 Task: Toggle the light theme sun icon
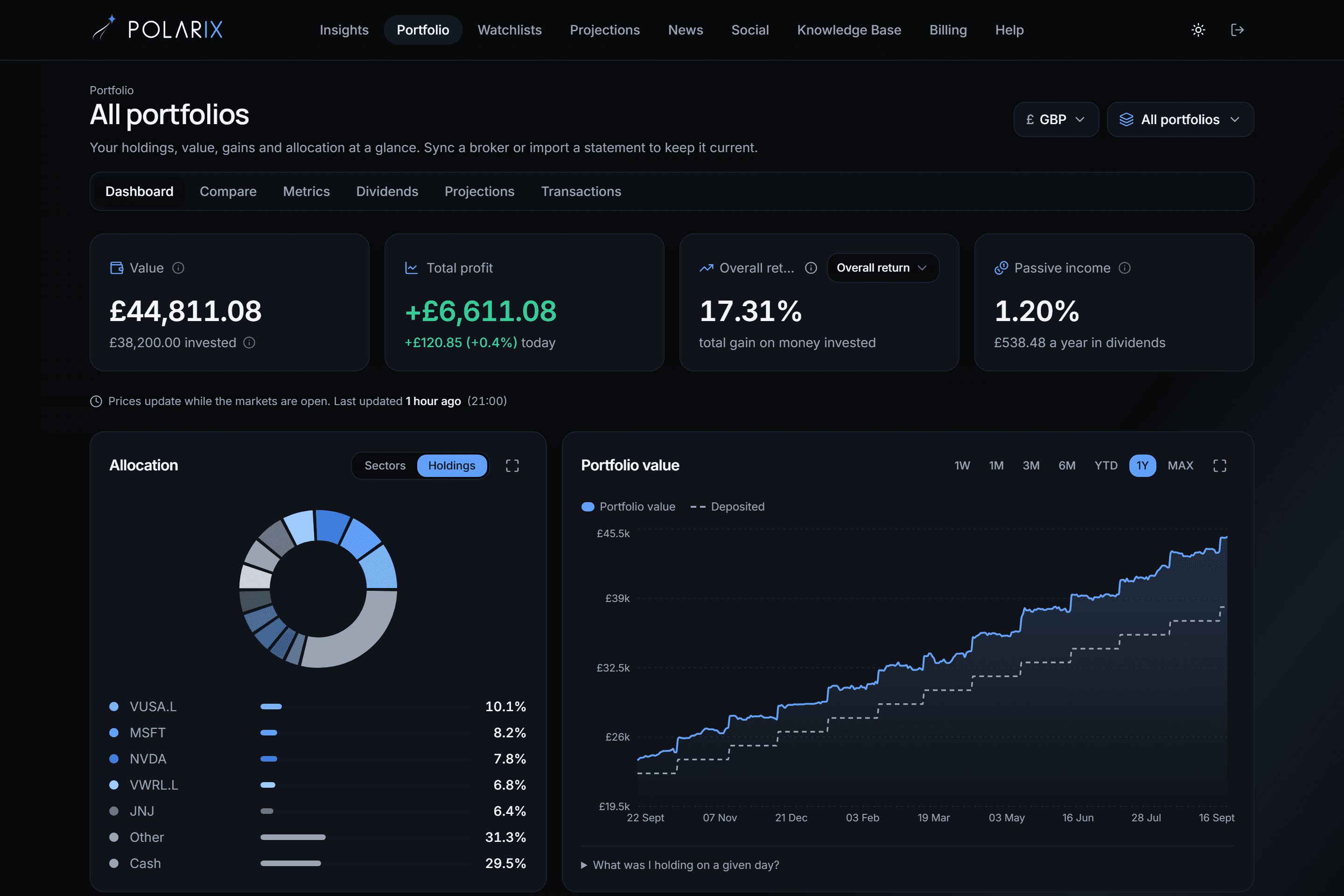[1198, 30]
